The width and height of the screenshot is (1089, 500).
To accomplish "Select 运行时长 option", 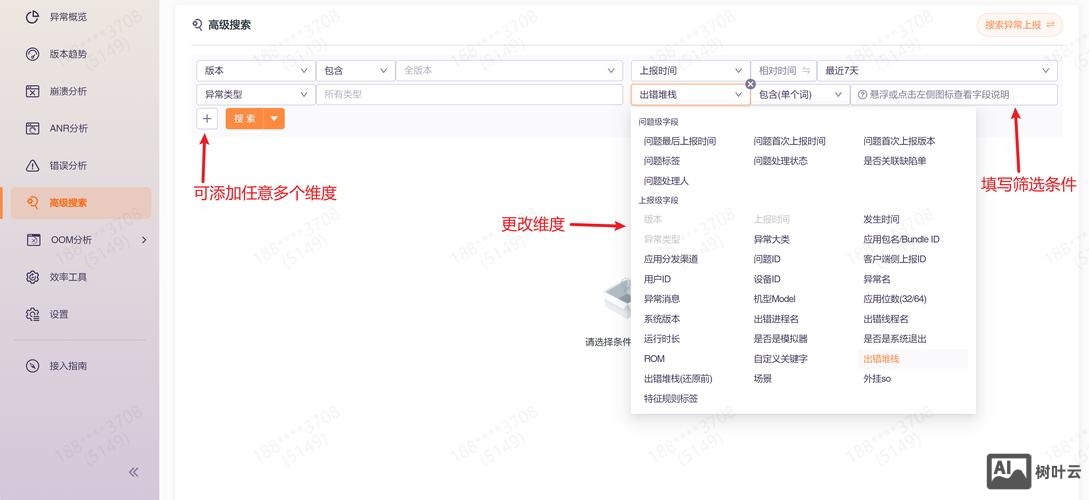I will click(x=661, y=340).
